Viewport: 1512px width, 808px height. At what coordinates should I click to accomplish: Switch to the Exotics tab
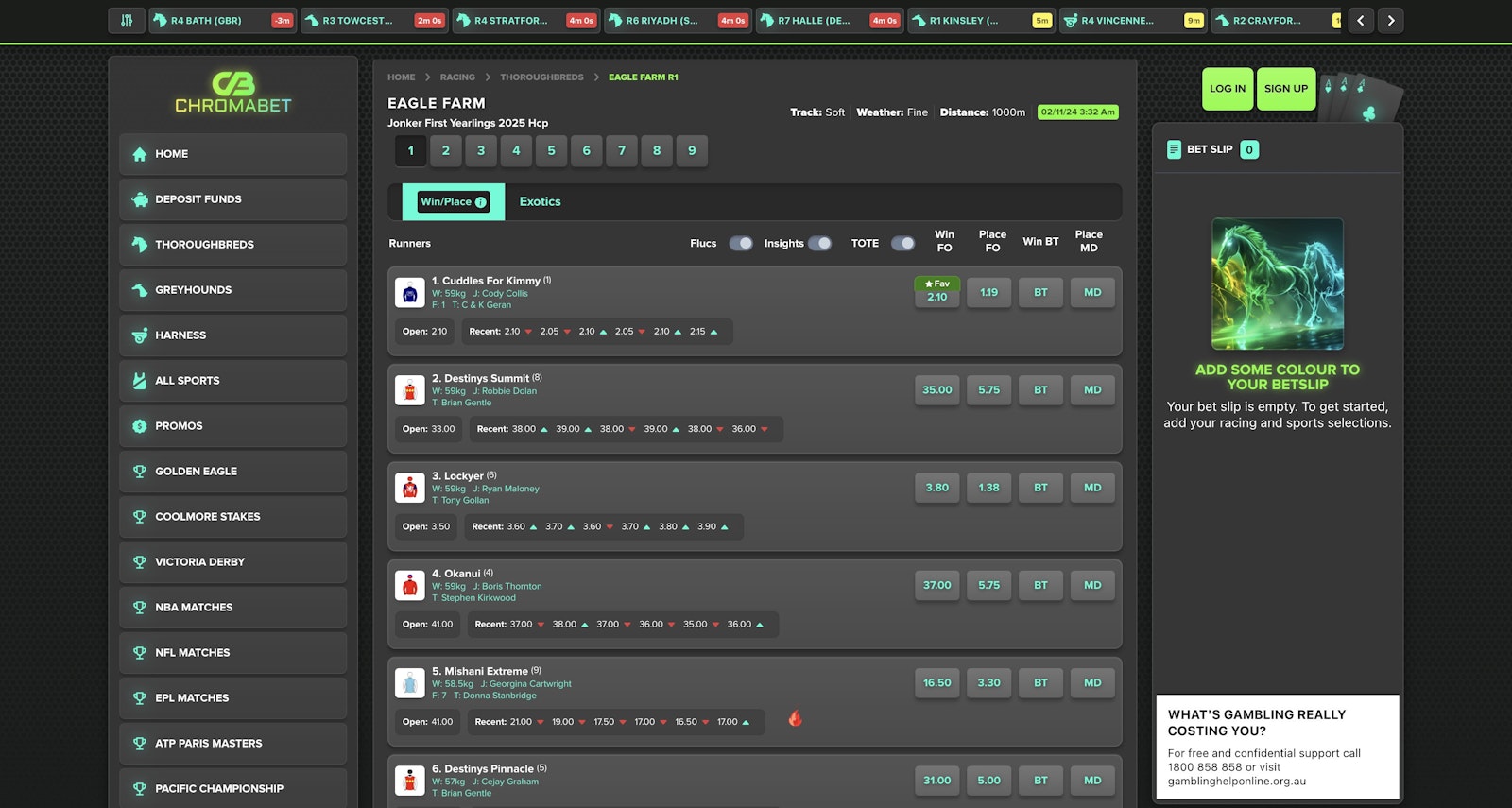tap(540, 202)
